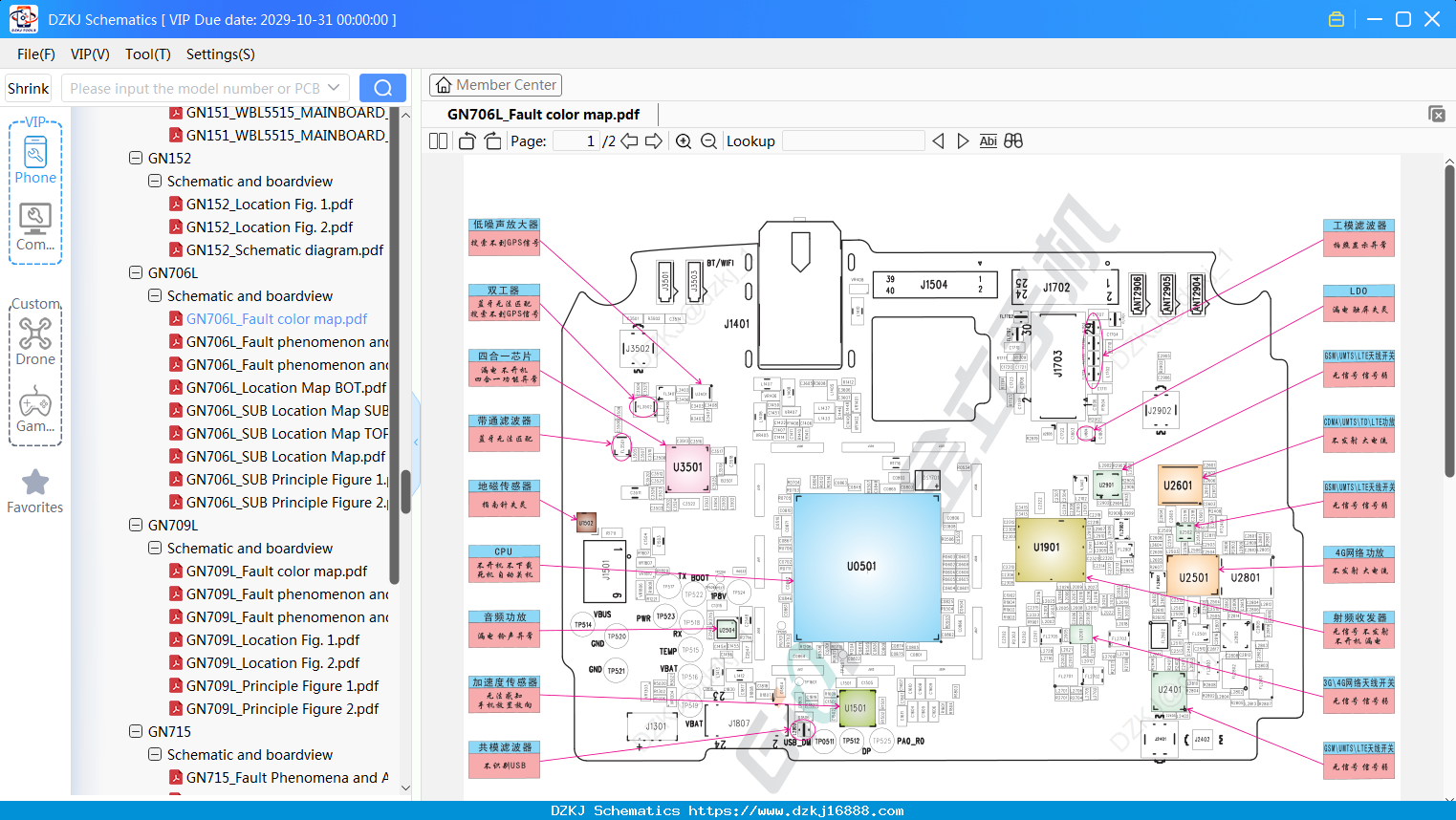Click the tree scroll down arrow
This screenshot has height=820, width=1456.
coord(405,788)
